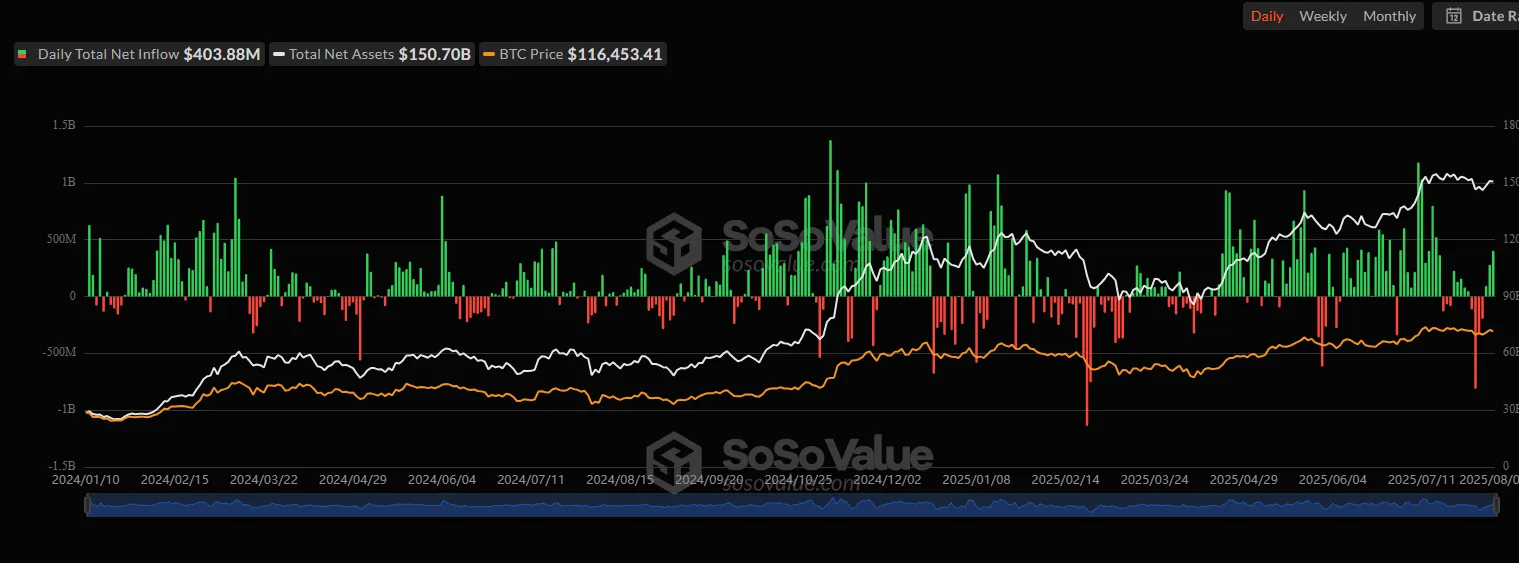Image resolution: width=1519 pixels, height=563 pixels.
Task: Click the lower SoSoValue watermark logo icon
Action: (x=674, y=461)
